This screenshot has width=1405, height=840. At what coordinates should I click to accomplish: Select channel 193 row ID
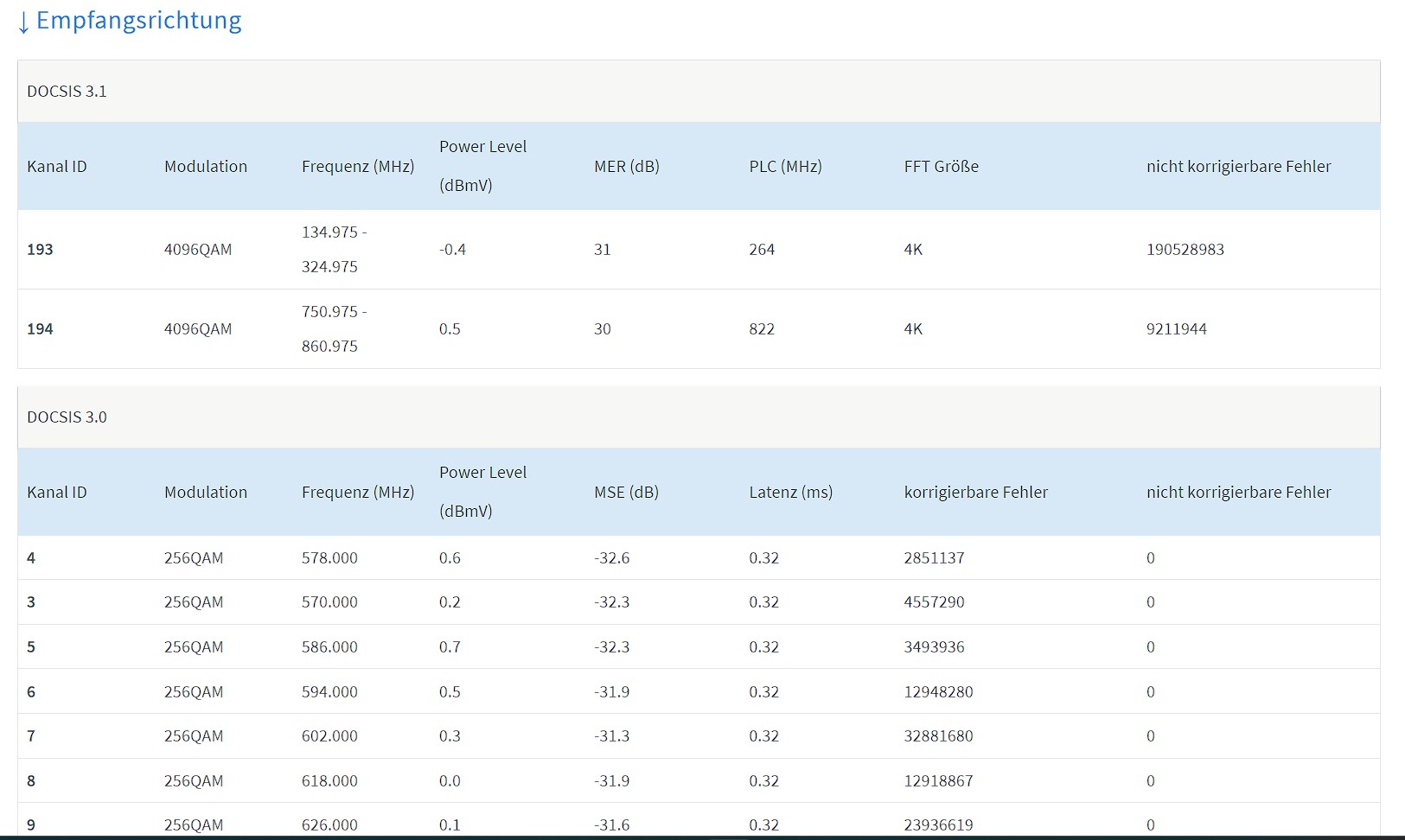tap(40, 250)
